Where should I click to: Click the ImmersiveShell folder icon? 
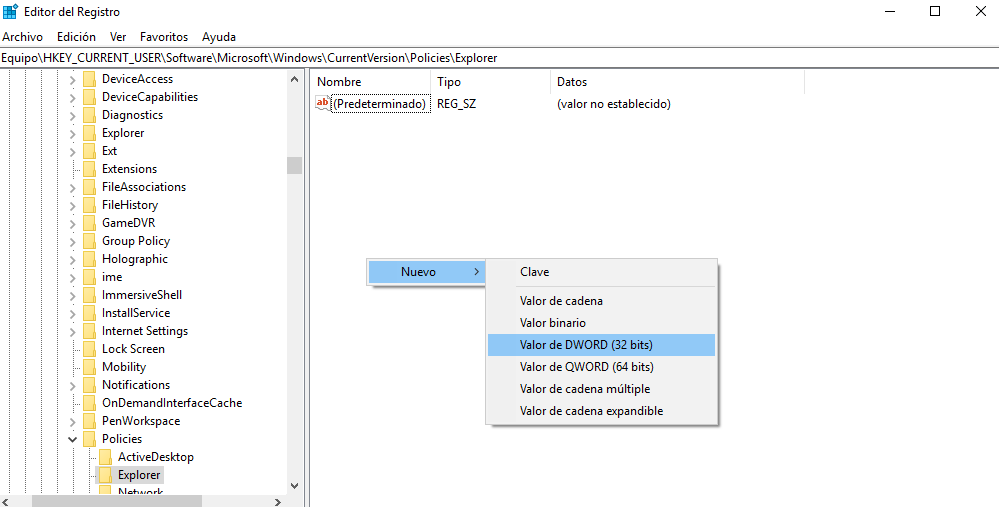pyautogui.click(x=89, y=296)
